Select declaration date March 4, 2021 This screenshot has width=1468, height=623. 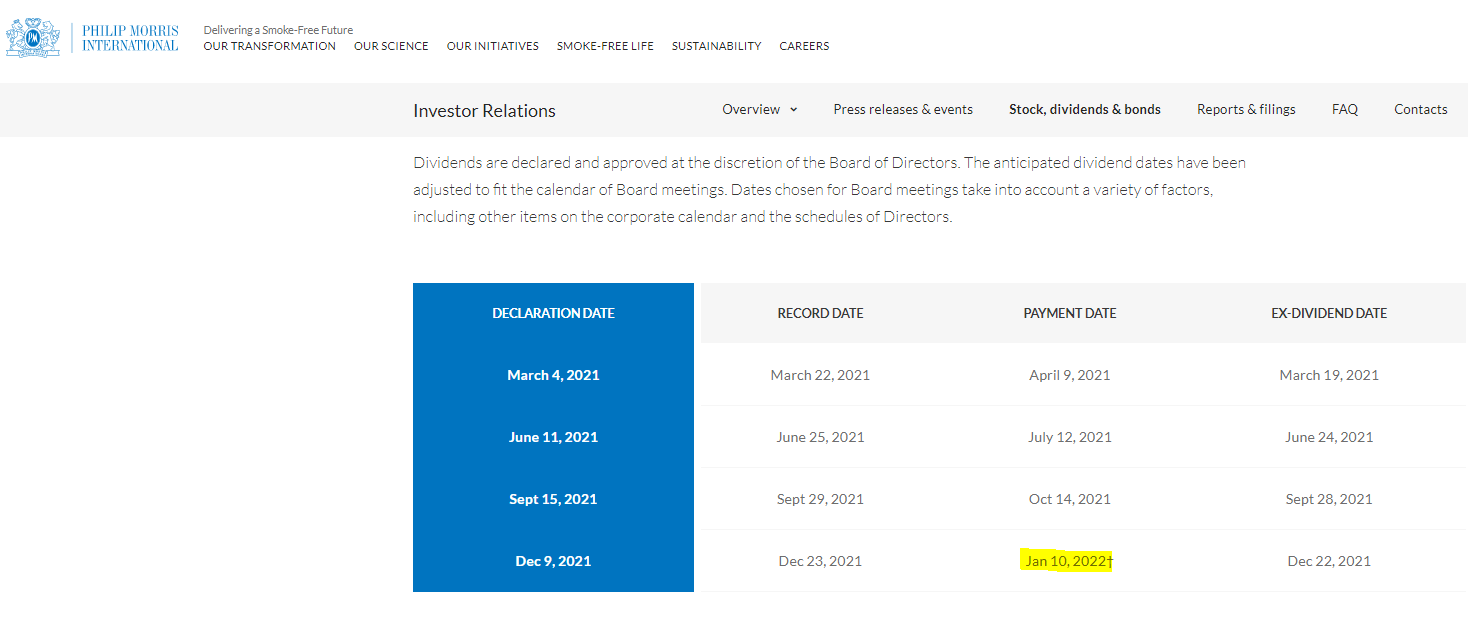[x=553, y=375]
